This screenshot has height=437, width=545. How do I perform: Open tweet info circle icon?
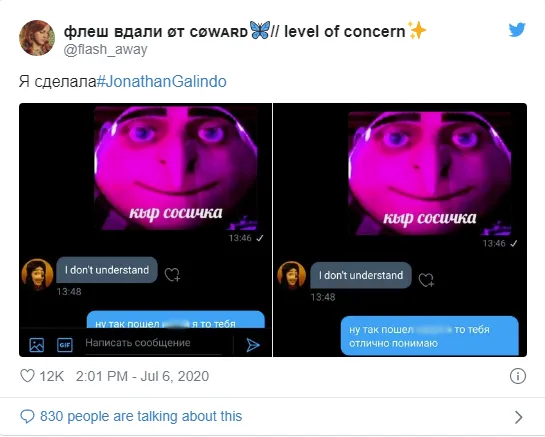click(518, 376)
